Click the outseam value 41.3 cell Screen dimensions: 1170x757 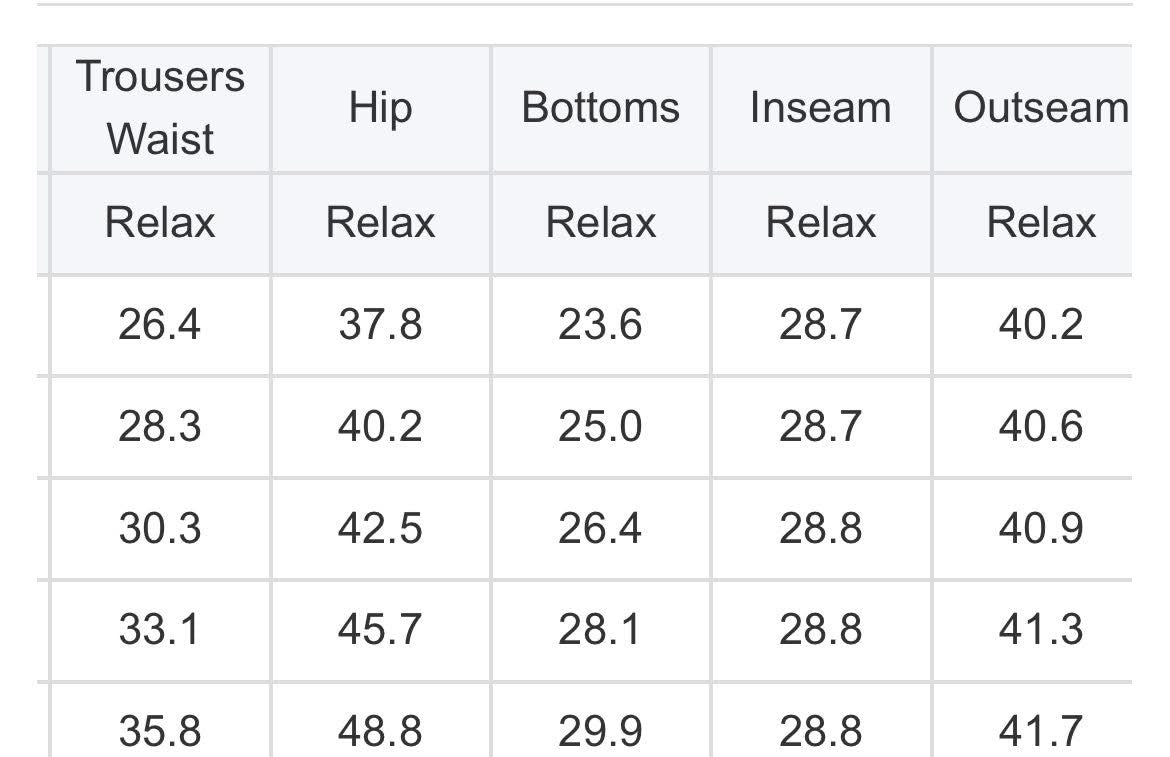point(1040,630)
